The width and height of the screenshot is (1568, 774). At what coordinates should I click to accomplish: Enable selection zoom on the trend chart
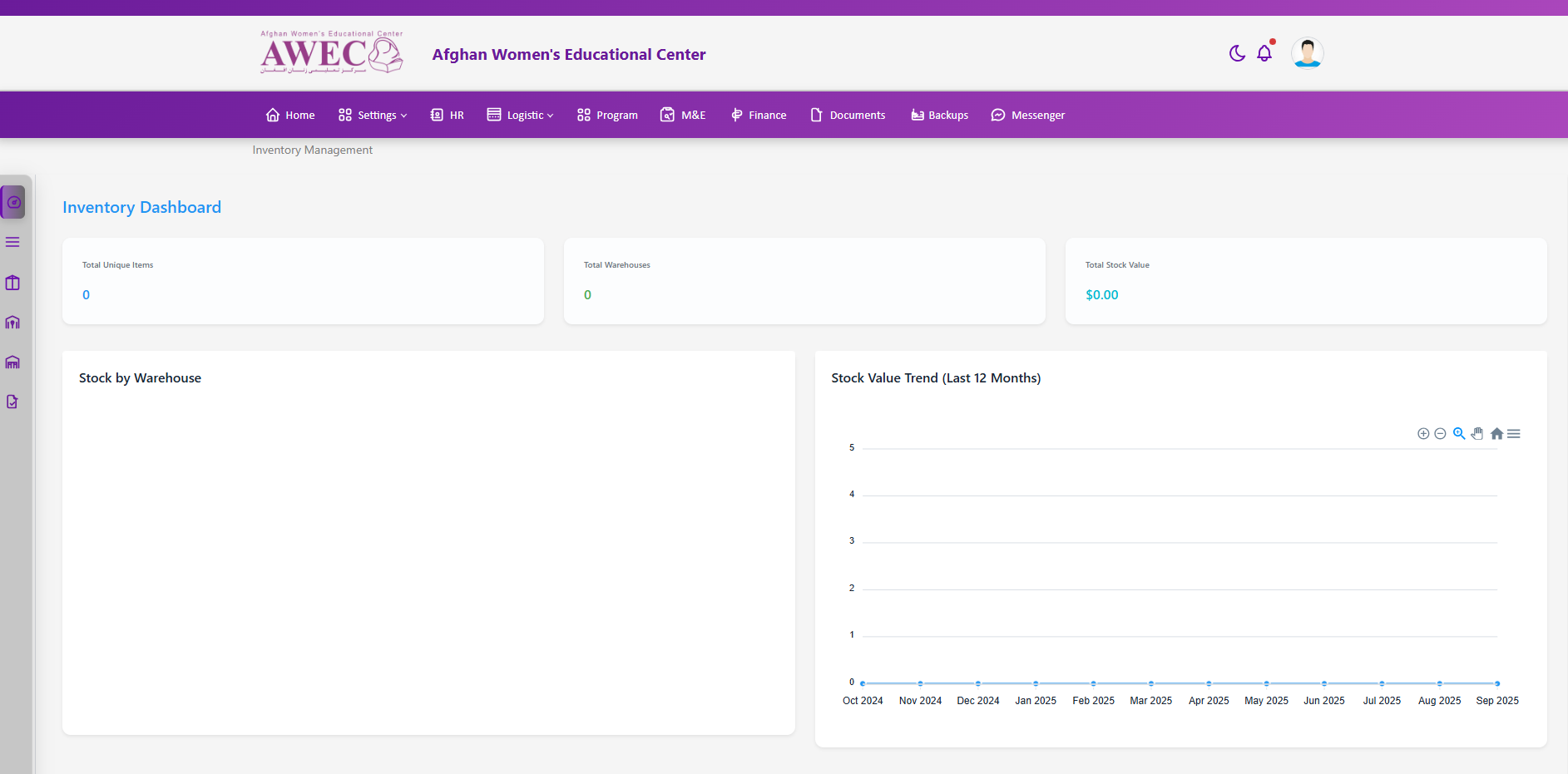[x=1458, y=433]
